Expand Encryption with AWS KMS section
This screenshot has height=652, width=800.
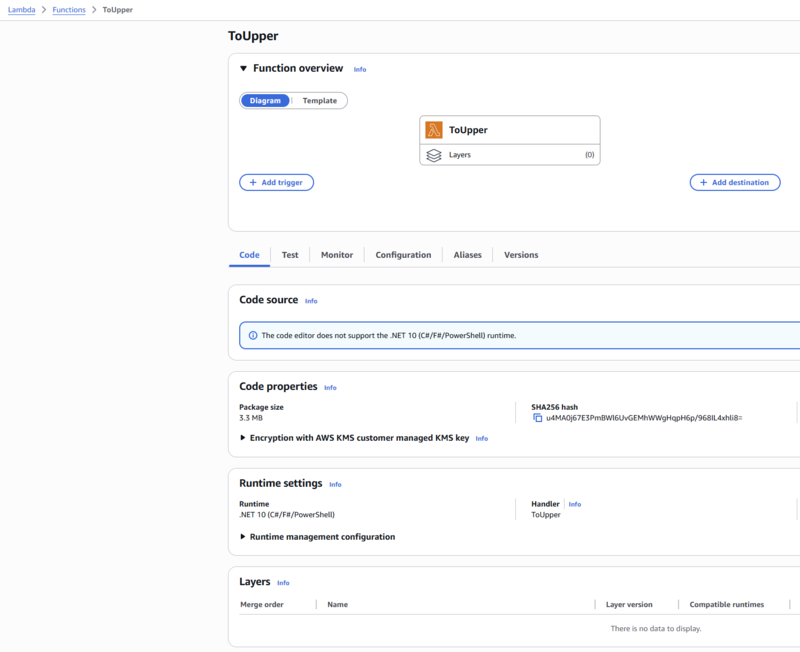(x=243, y=438)
